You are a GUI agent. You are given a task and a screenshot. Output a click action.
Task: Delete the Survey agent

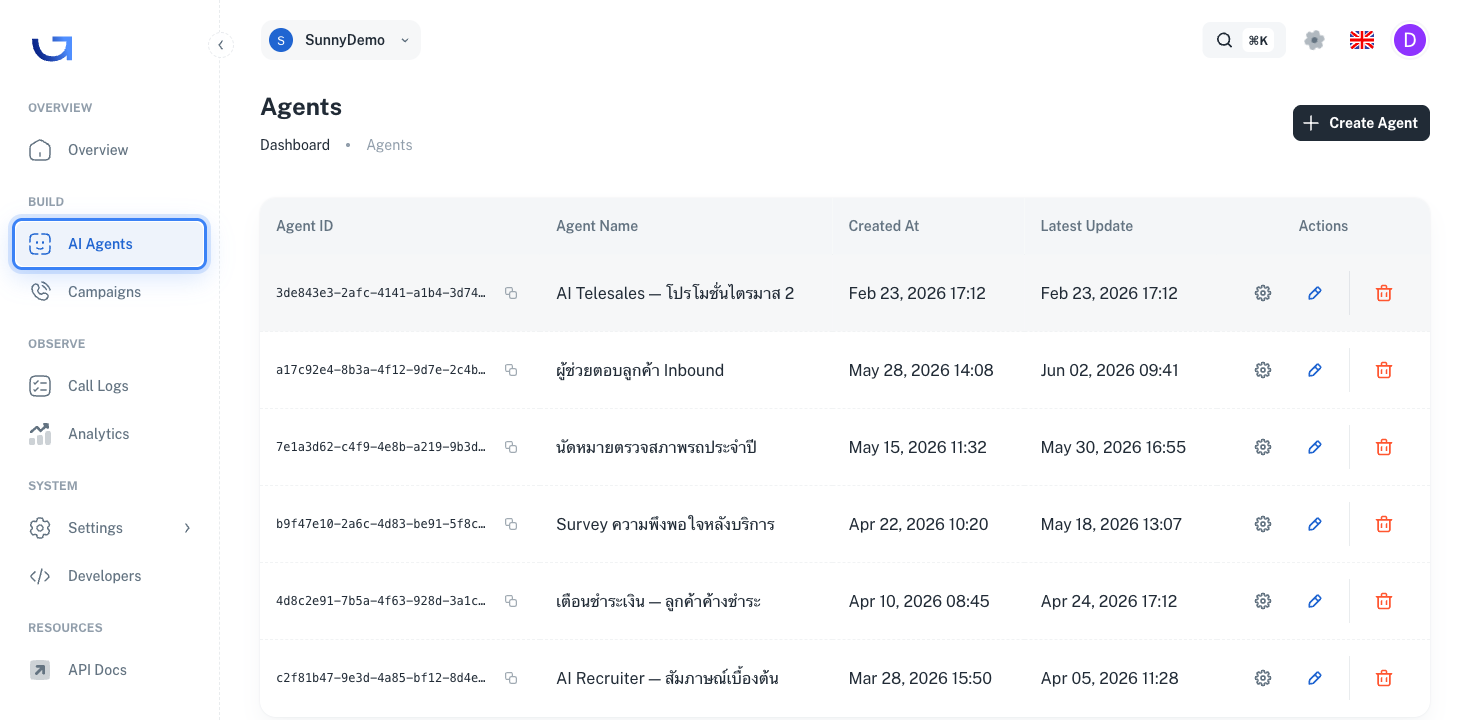click(1384, 524)
